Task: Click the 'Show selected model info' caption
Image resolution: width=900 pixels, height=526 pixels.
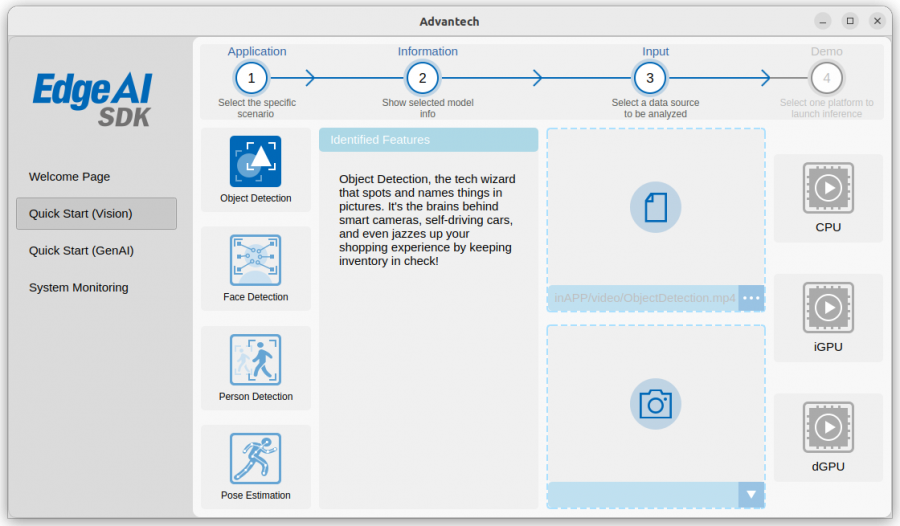Action: click(428, 108)
